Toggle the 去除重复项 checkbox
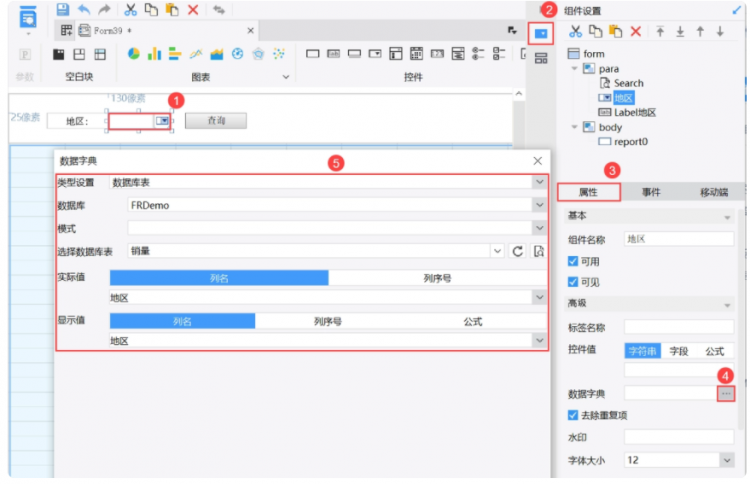The height and width of the screenshot is (484, 750). [573, 415]
